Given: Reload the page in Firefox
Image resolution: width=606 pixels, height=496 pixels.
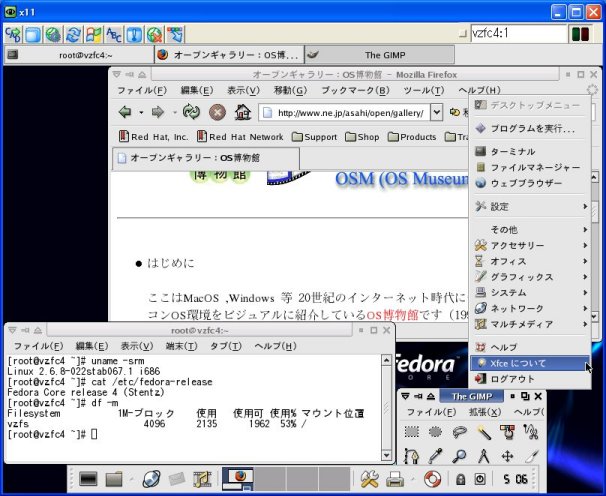Looking at the screenshot, I should [x=191, y=112].
